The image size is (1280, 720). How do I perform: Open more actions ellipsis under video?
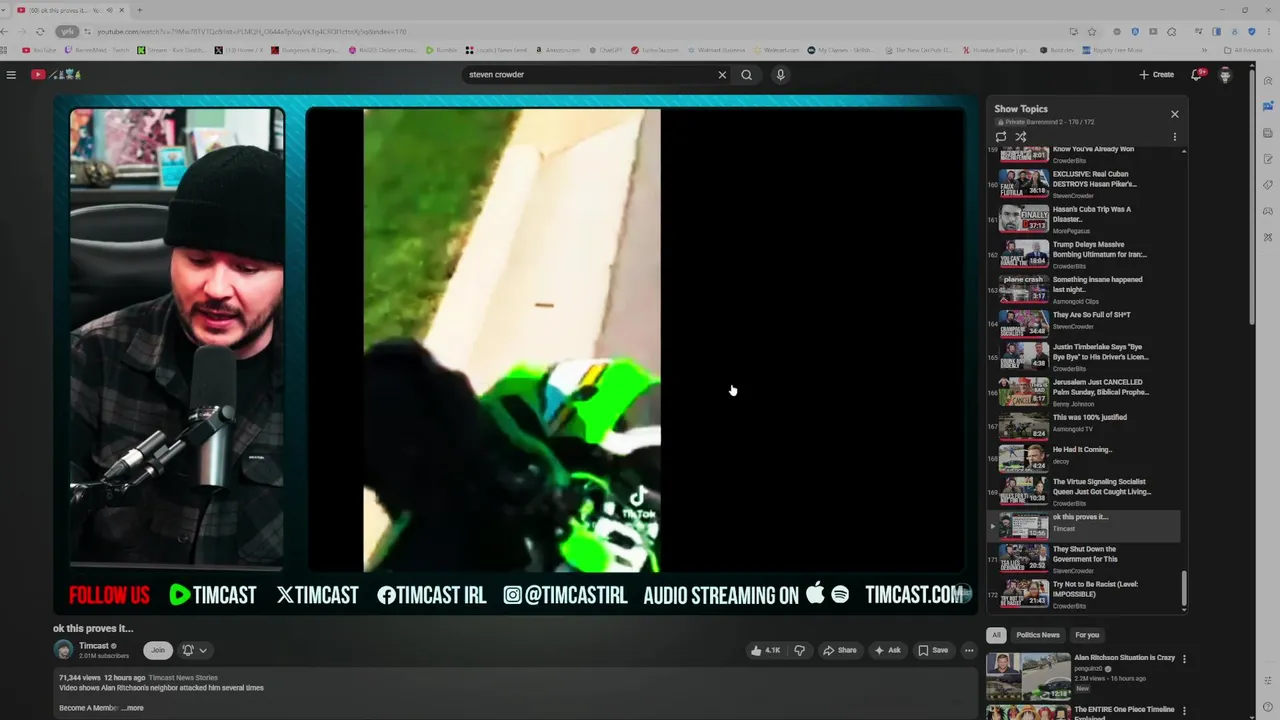969,650
